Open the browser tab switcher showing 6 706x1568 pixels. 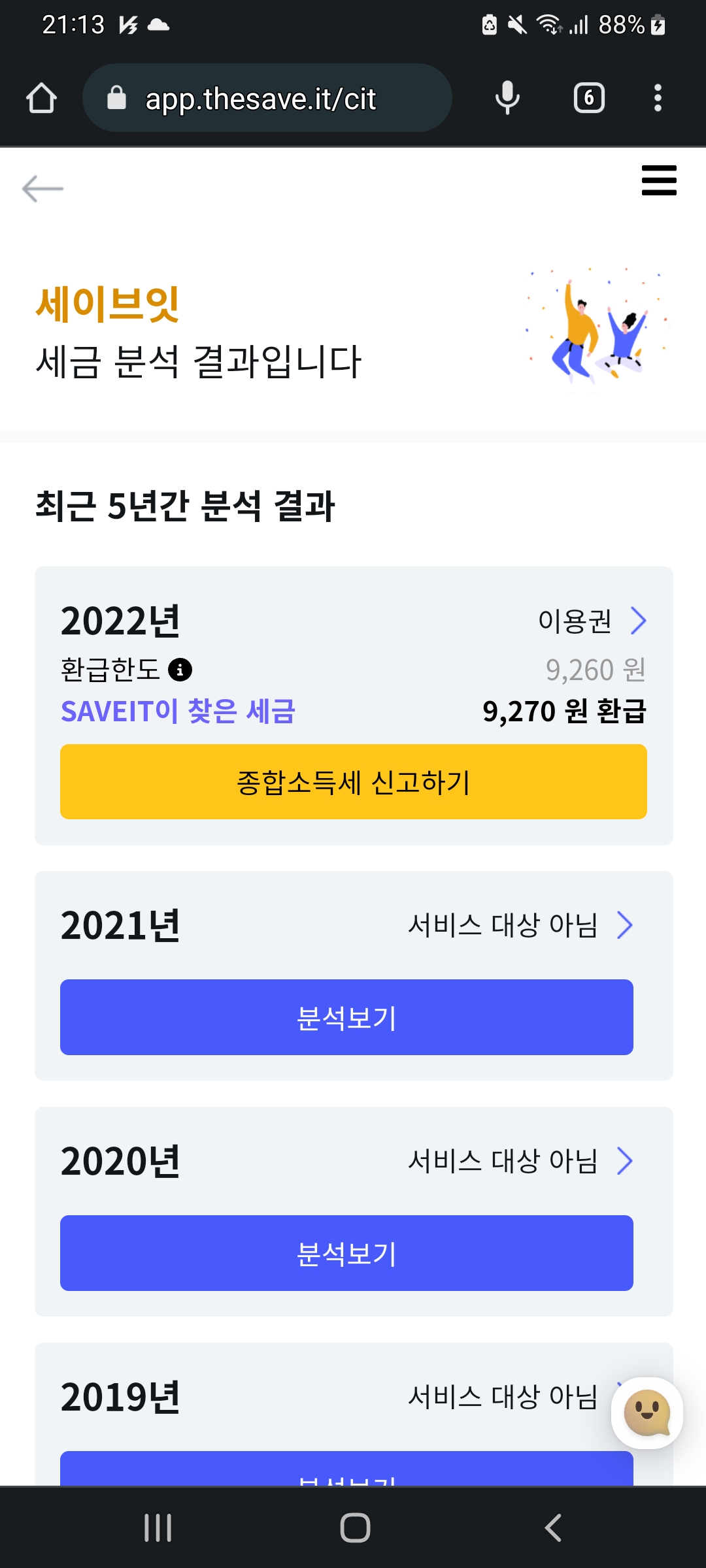point(589,98)
